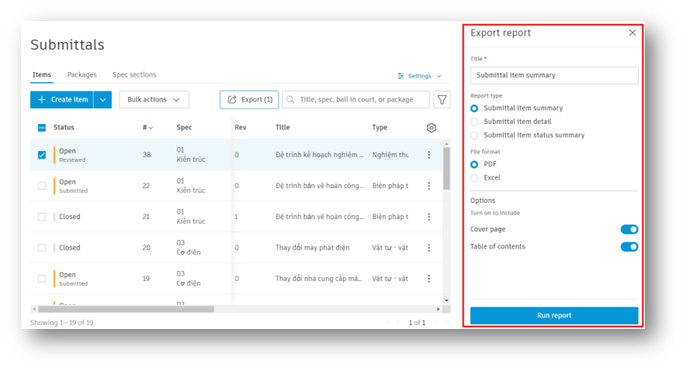Click the title, spec search field
This screenshot has width=687, height=371.
point(356,100)
